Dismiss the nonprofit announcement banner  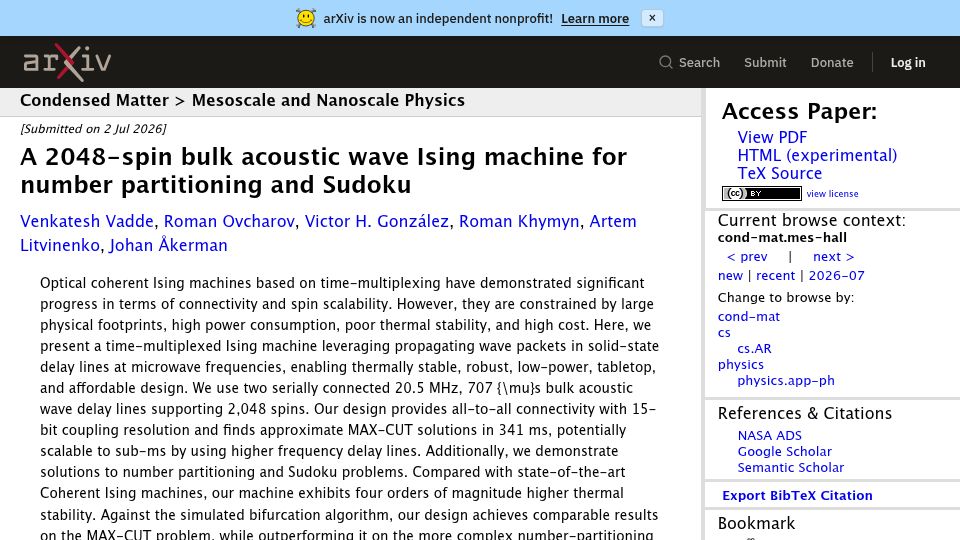point(652,18)
